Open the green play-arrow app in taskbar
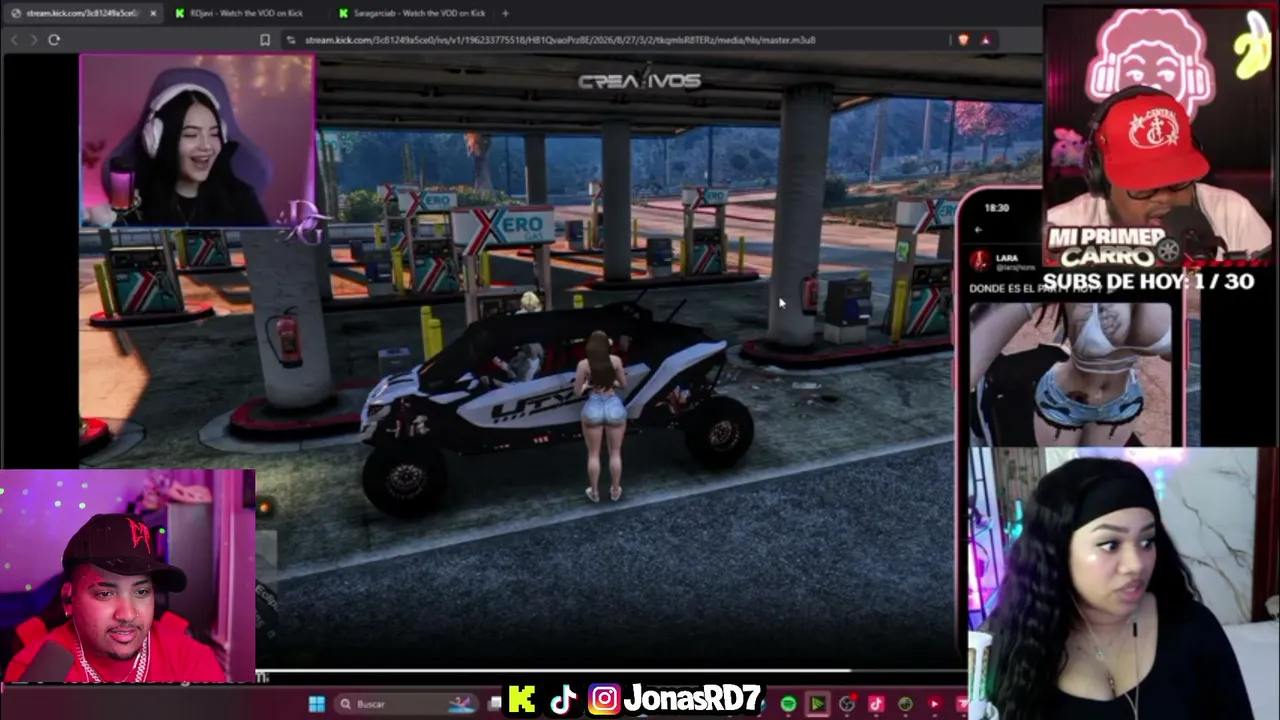 pos(817,704)
